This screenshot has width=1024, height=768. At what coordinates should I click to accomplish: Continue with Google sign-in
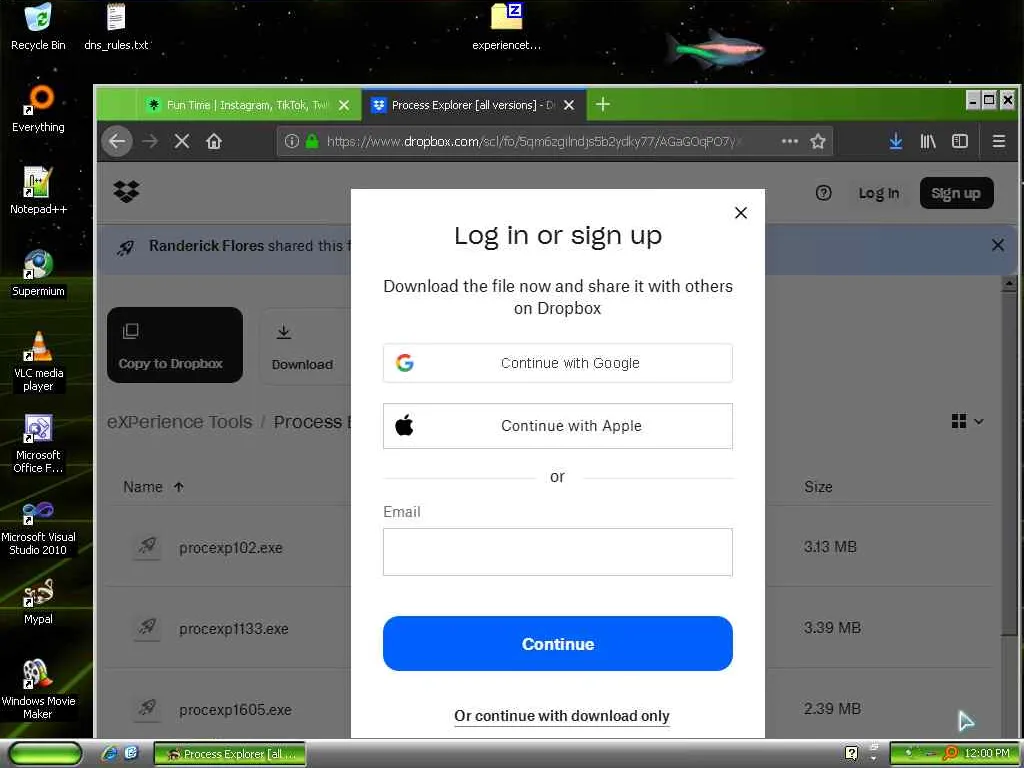[x=558, y=363]
